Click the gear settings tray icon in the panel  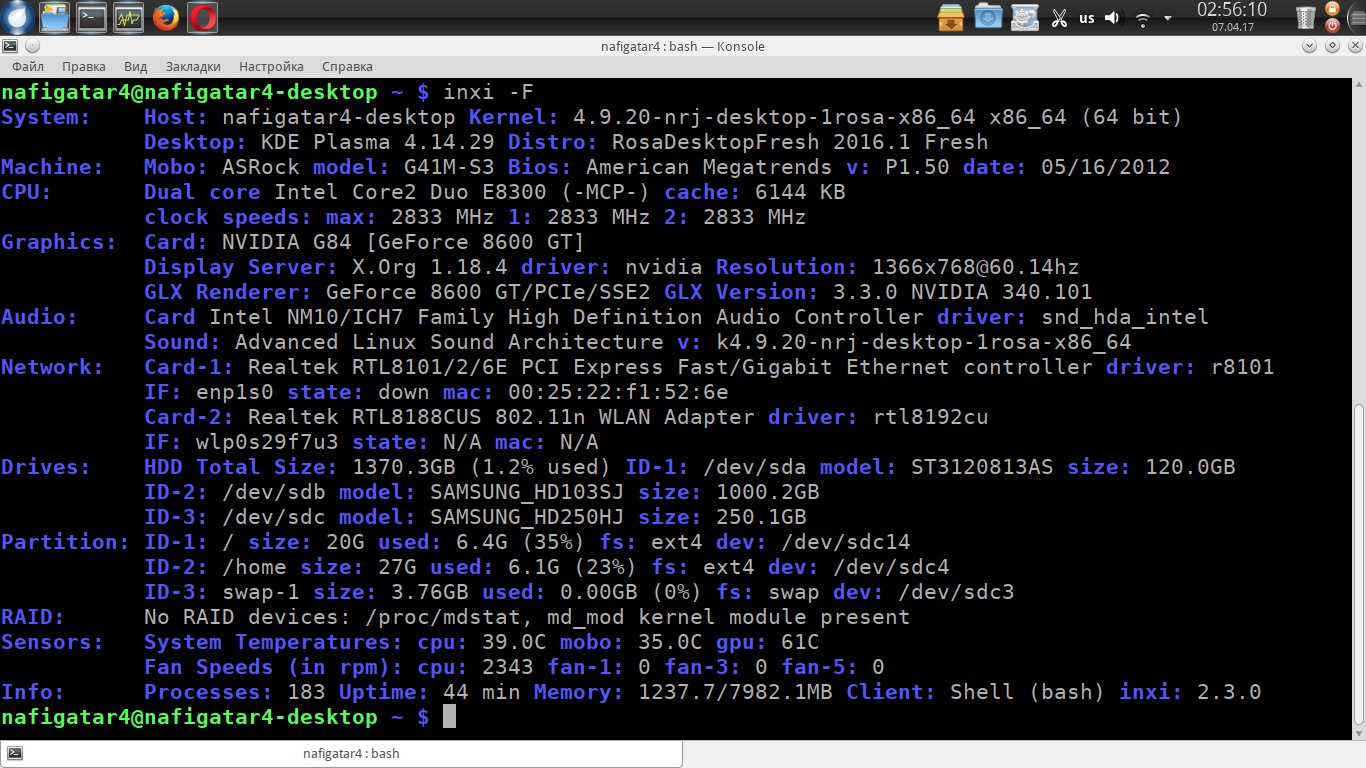pyautogui.click(x=1025, y=17)
